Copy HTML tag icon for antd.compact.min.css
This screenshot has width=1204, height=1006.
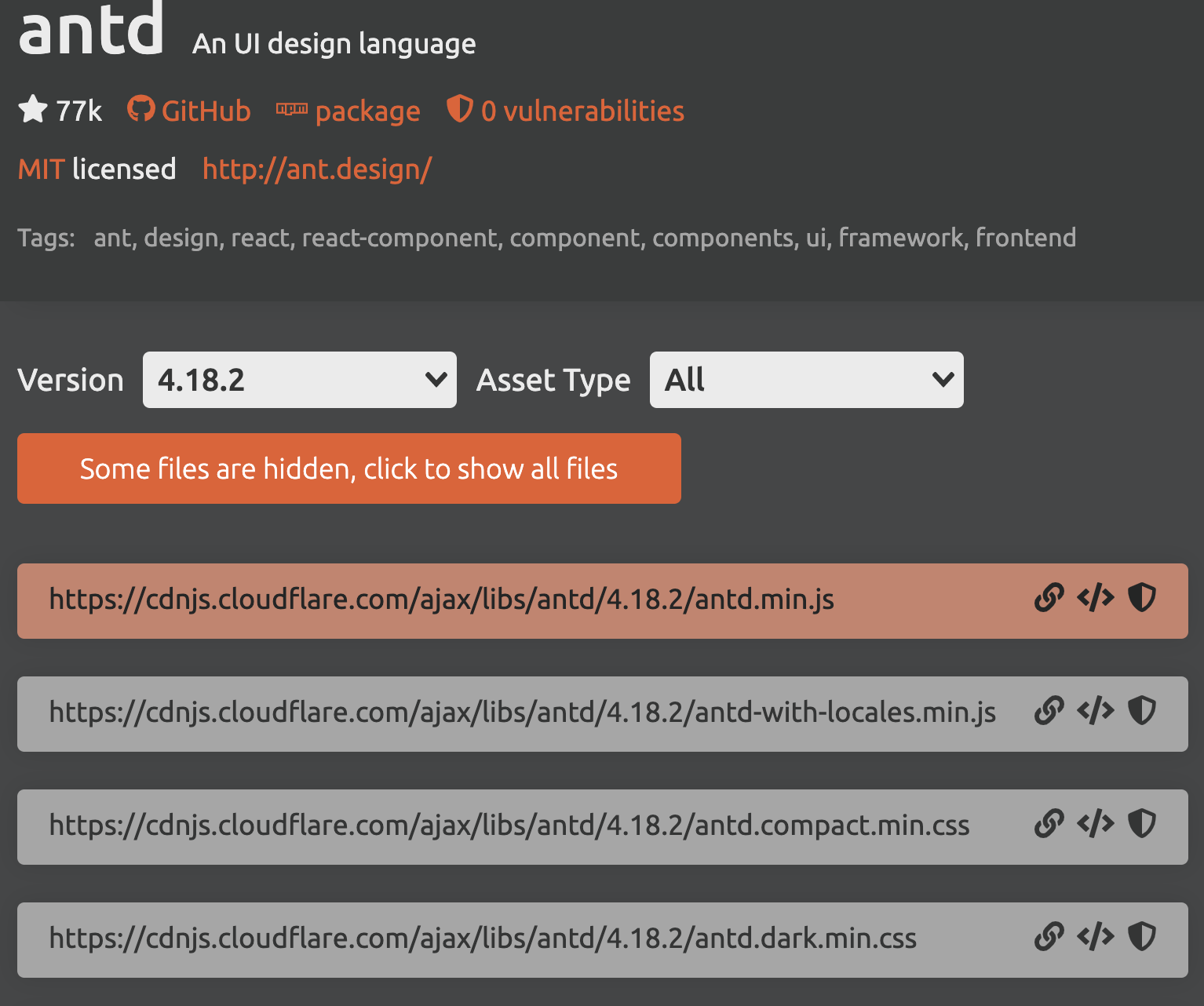1096,824
